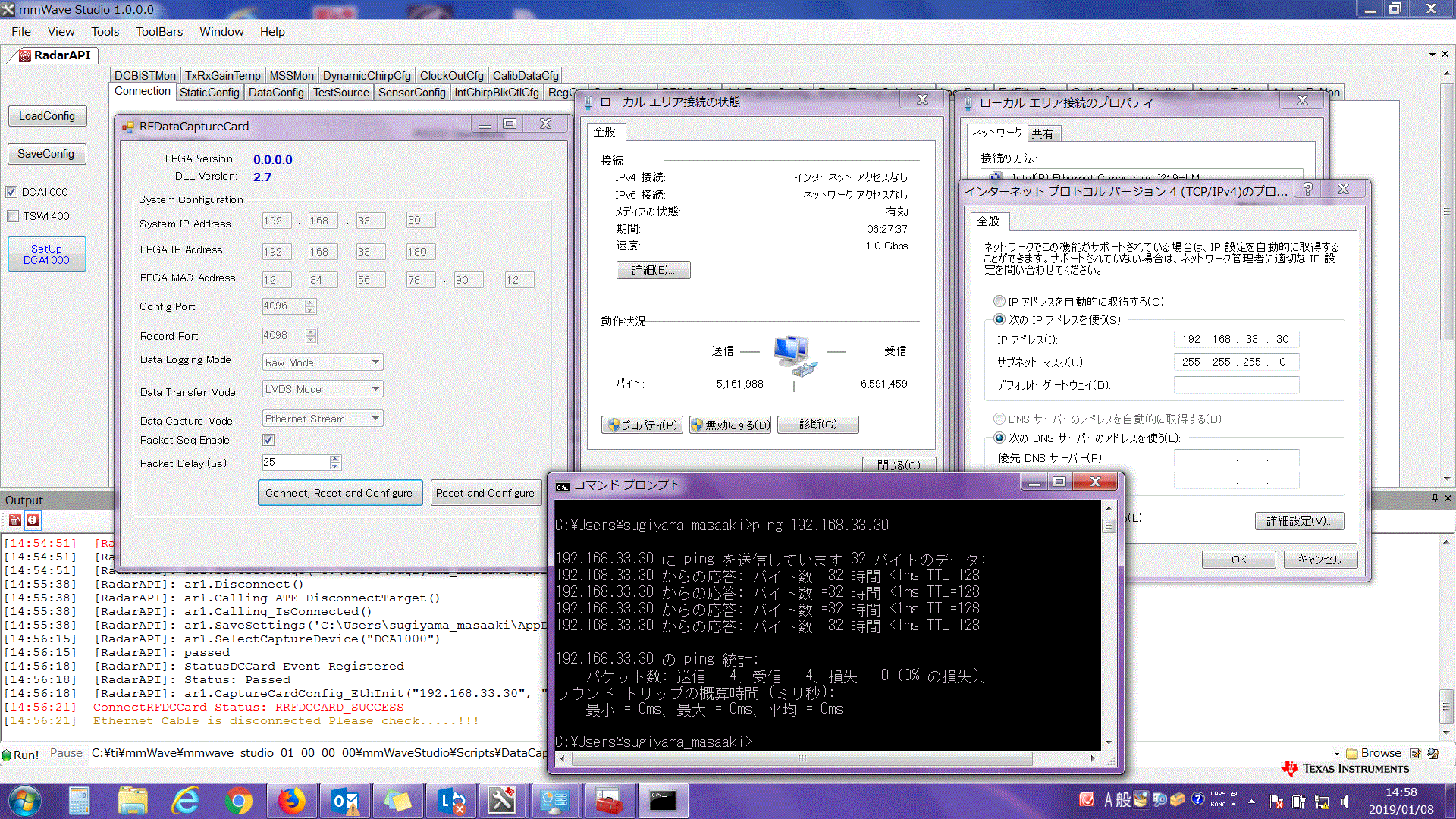Launch Internet Explorer from the taskbar
The height and width of the screenshot is (819, 1456).
click(186, 801)
